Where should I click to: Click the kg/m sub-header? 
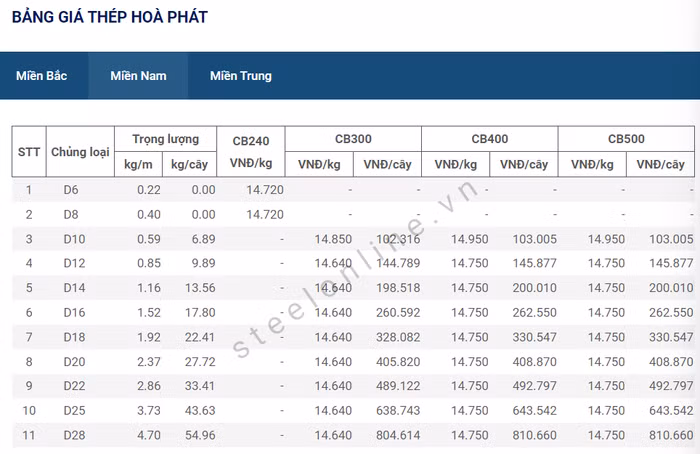click(x=138, y=164)
